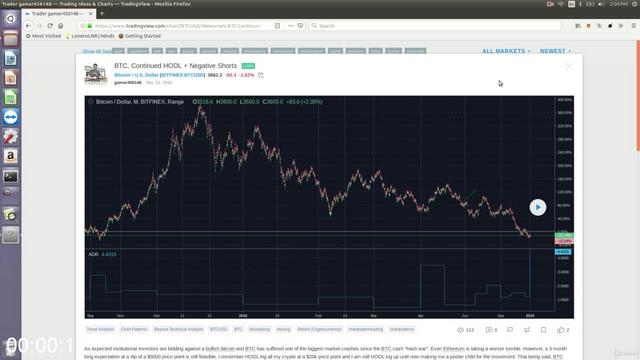This screenshot has width=640, height=360.
Task: Open the ALL MARKETS dropdown
Action: tap(506, 51)
